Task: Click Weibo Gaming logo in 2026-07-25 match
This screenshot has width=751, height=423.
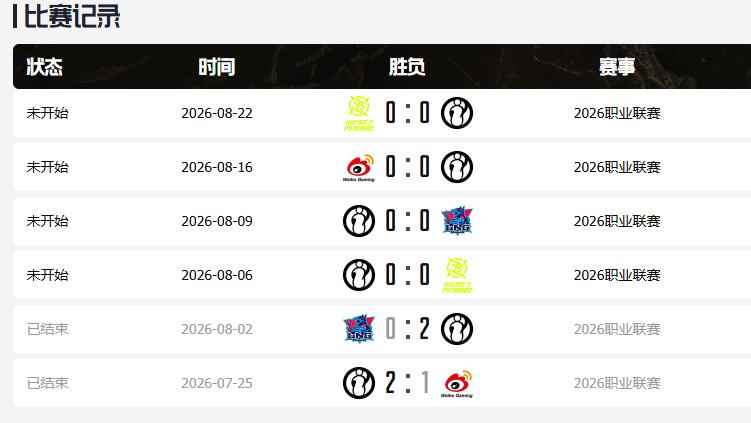Action: [456, 383]
